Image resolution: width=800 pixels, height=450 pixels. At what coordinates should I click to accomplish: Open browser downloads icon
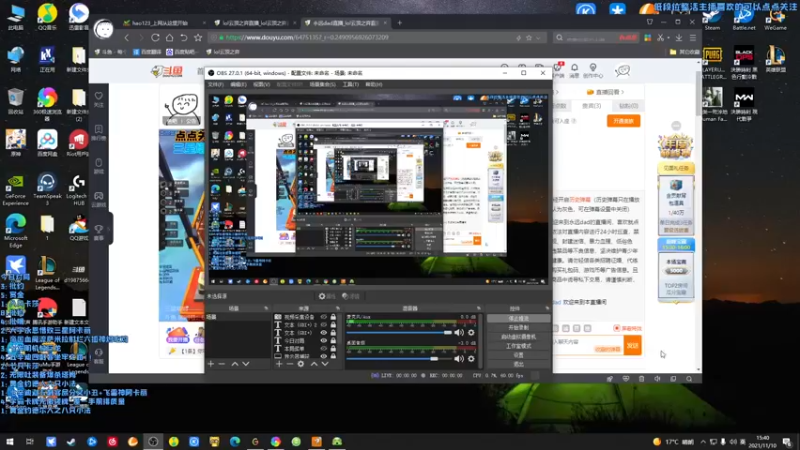679,37
